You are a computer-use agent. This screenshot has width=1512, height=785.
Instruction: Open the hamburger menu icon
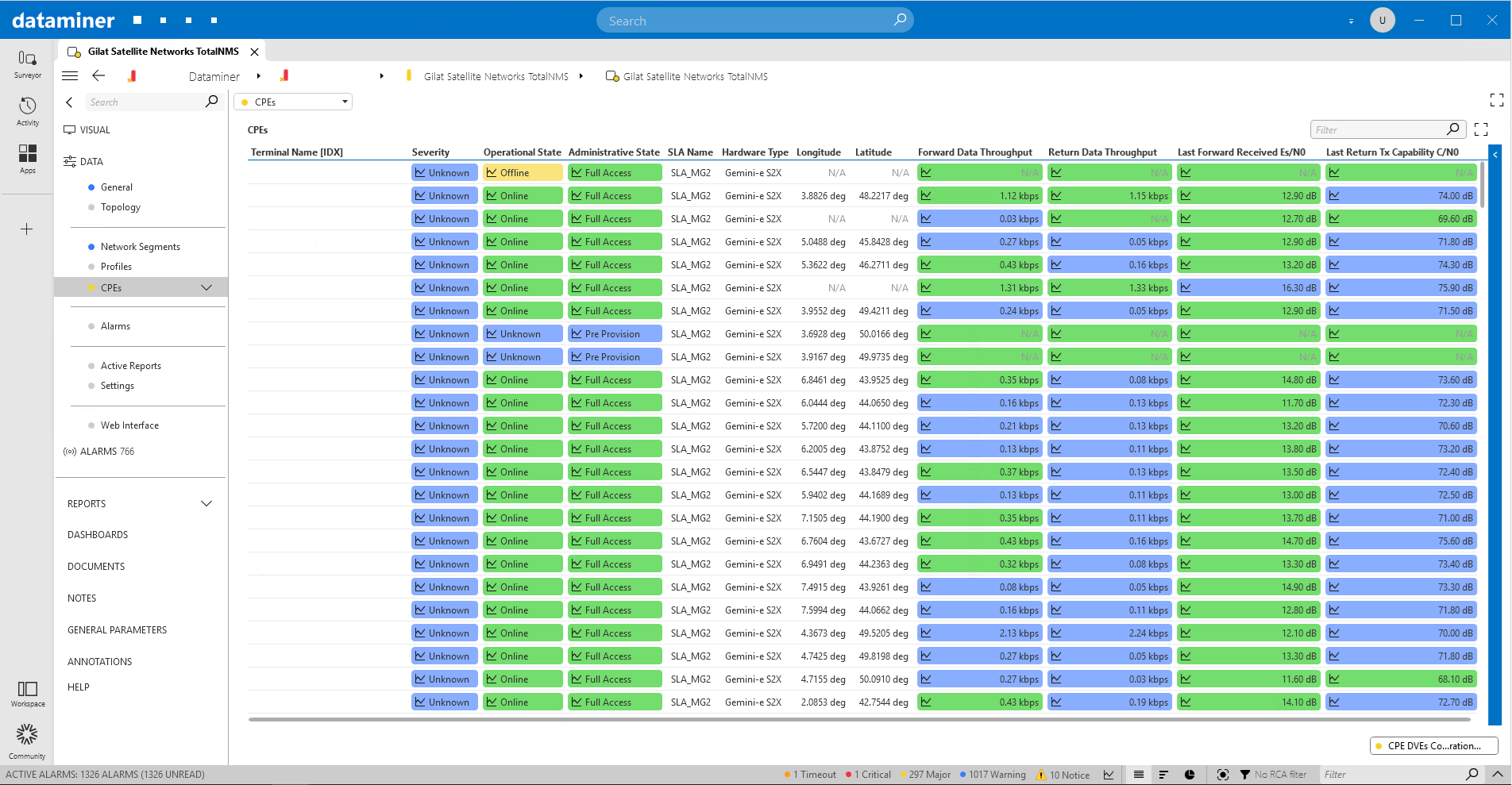tap(70, 76)
